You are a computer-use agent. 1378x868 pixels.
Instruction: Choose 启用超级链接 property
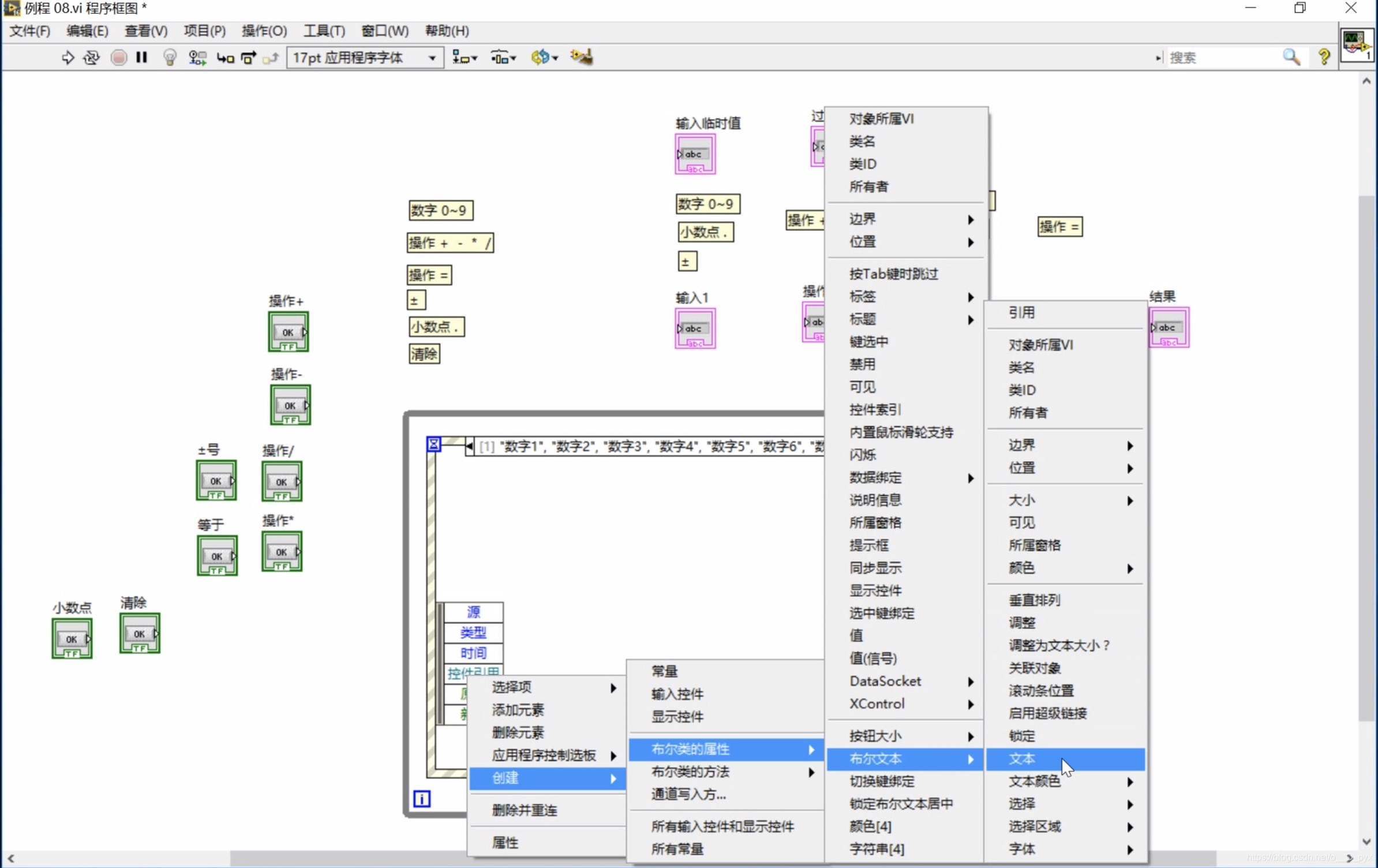point(1065,713)
